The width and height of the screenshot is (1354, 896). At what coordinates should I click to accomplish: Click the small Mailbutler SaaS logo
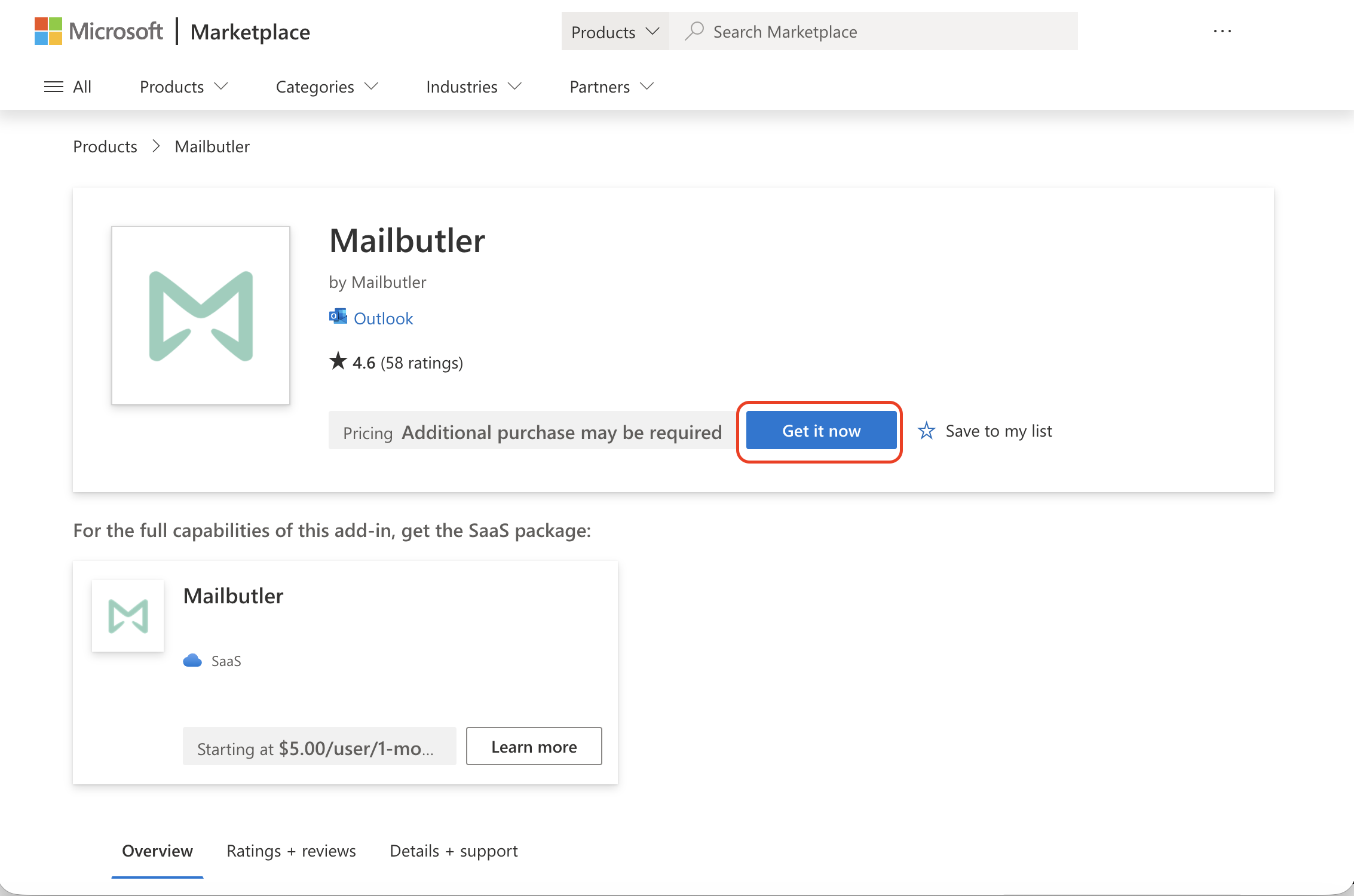[128, 616]
